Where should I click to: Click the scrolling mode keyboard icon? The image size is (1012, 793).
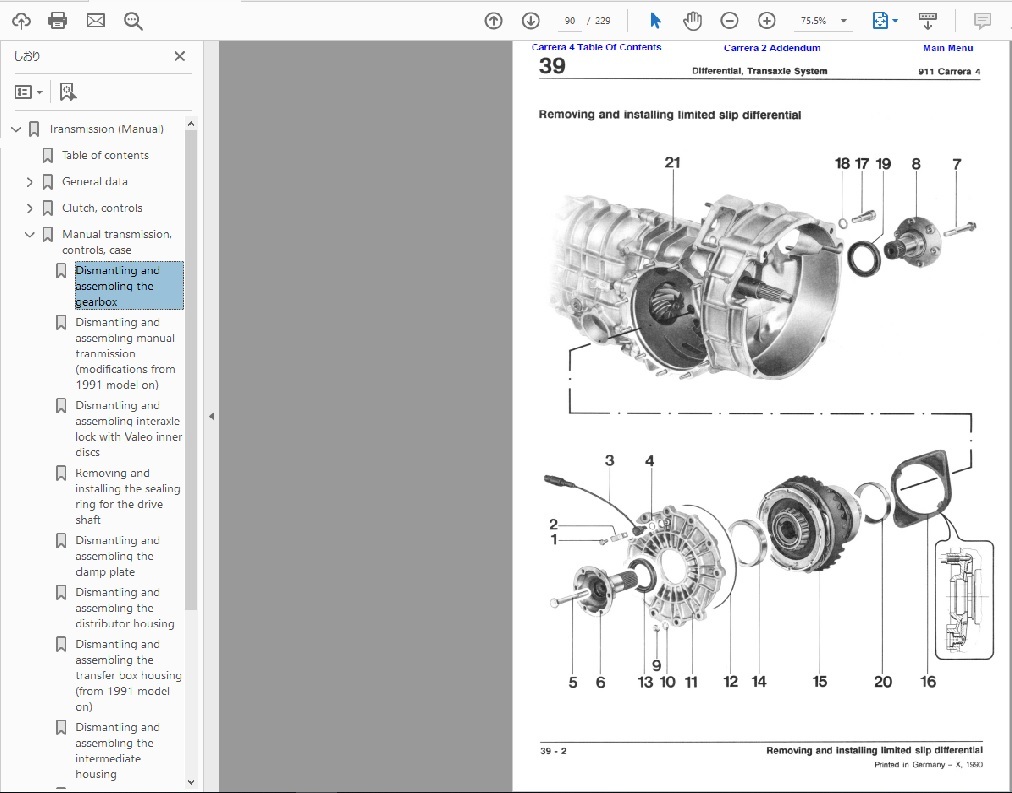[927, 21]
